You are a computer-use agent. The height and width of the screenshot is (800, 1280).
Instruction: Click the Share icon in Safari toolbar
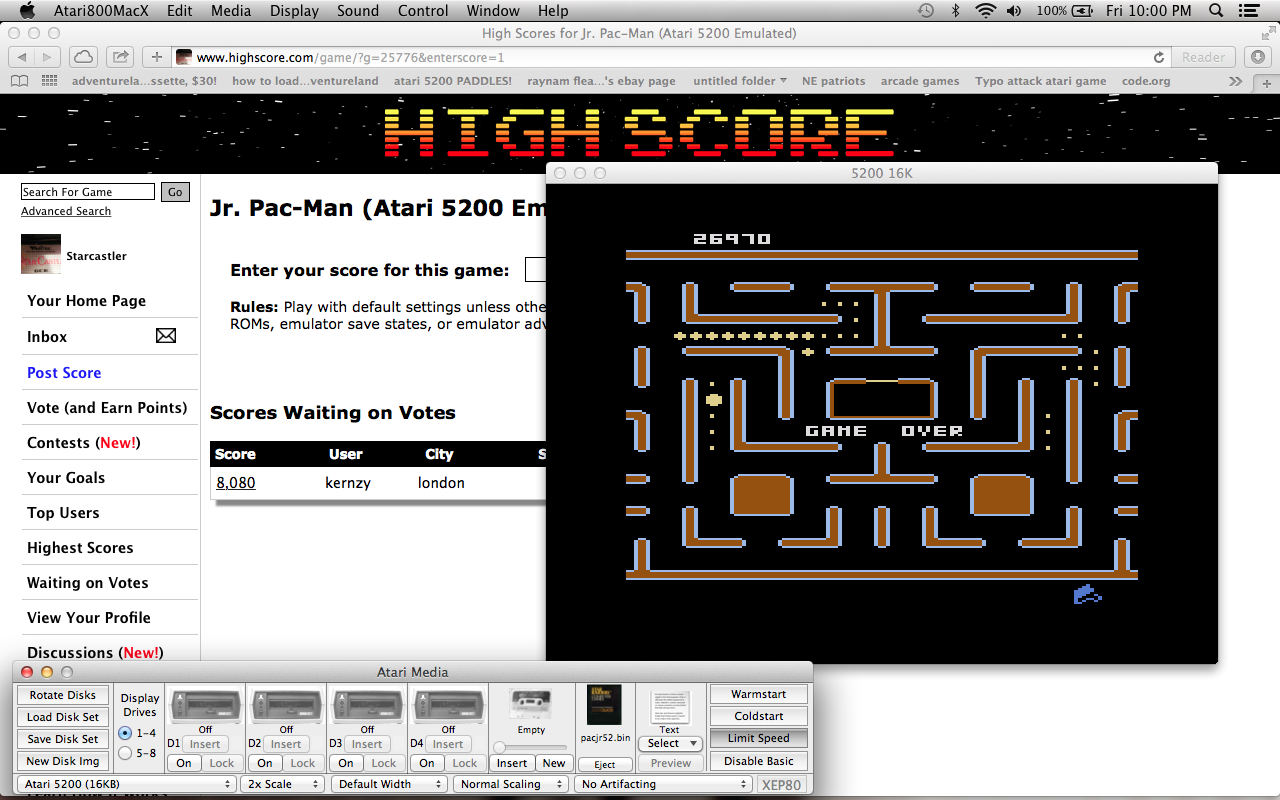[x=120, y=57]
